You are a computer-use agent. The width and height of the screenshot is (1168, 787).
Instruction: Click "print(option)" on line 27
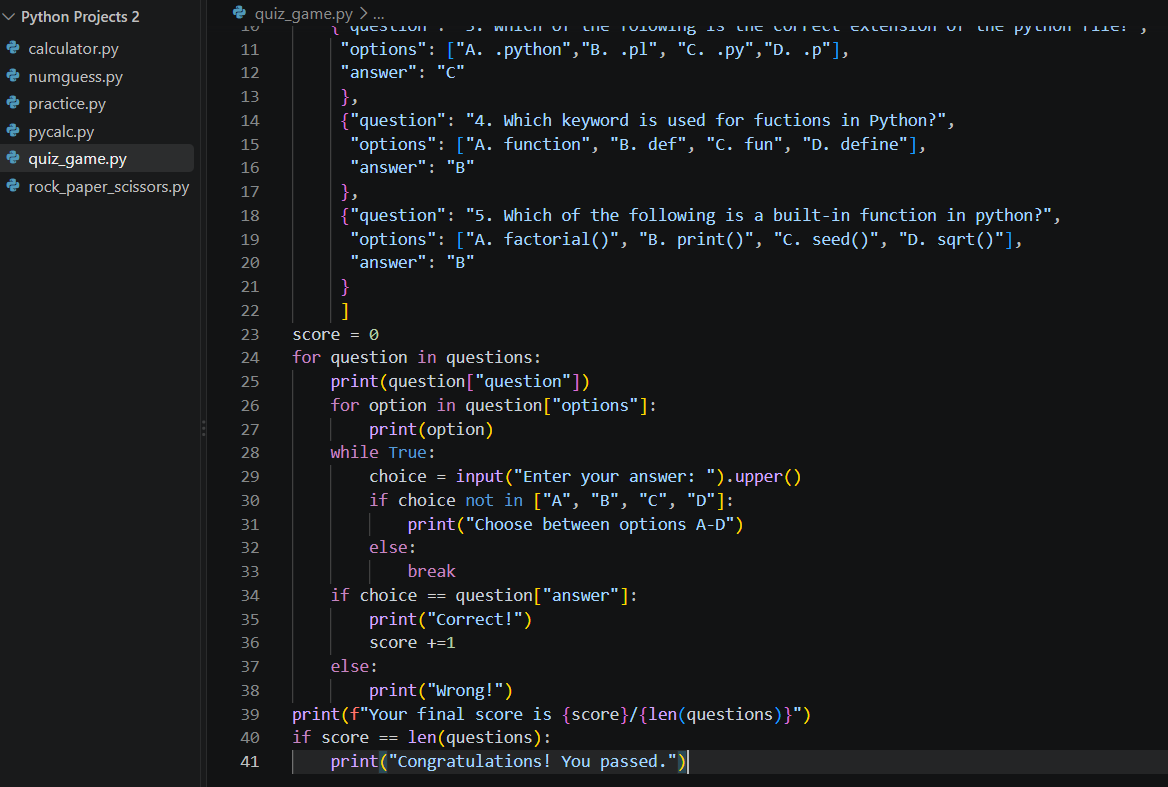(x=431, y=430)
